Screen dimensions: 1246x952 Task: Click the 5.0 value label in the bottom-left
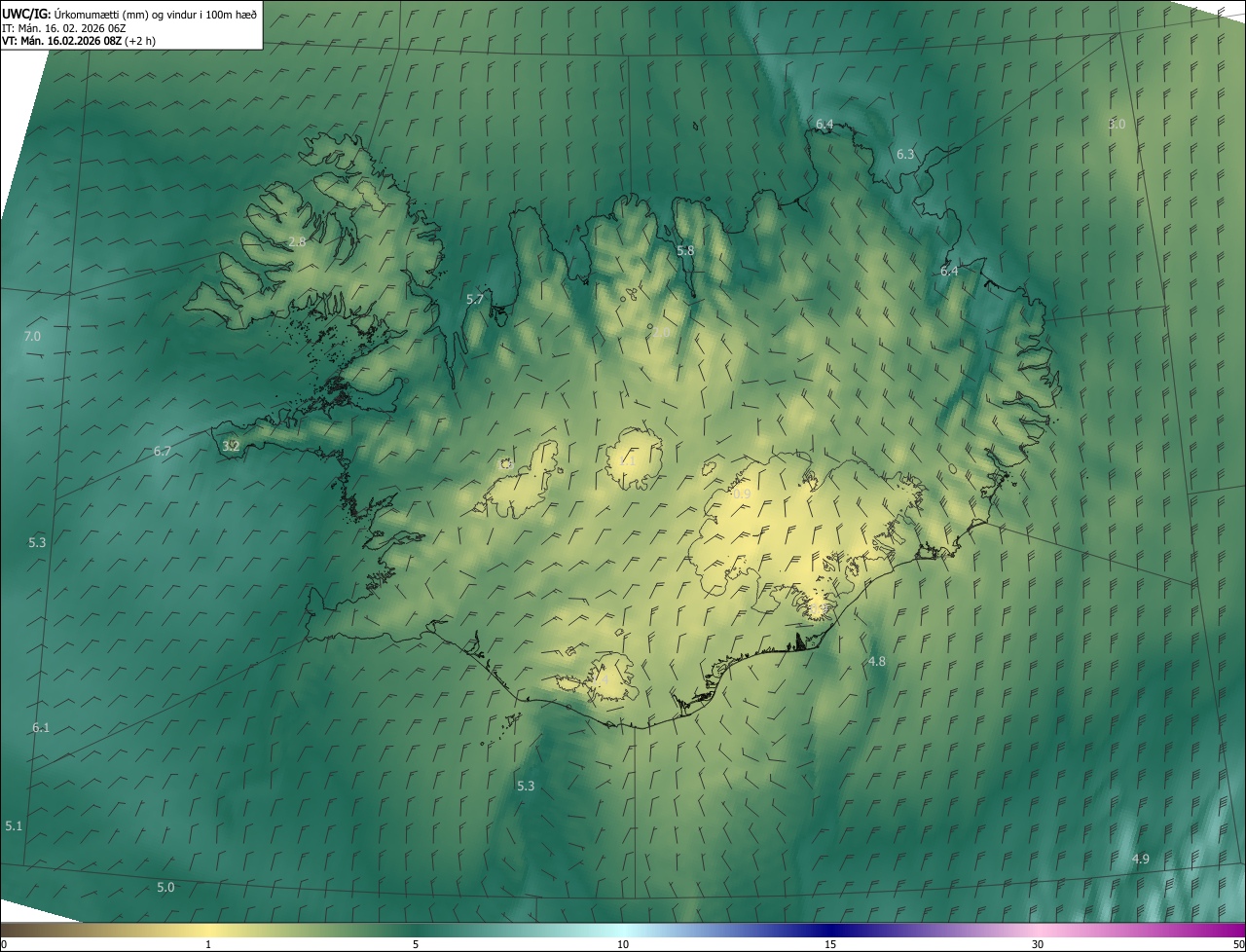165,888
